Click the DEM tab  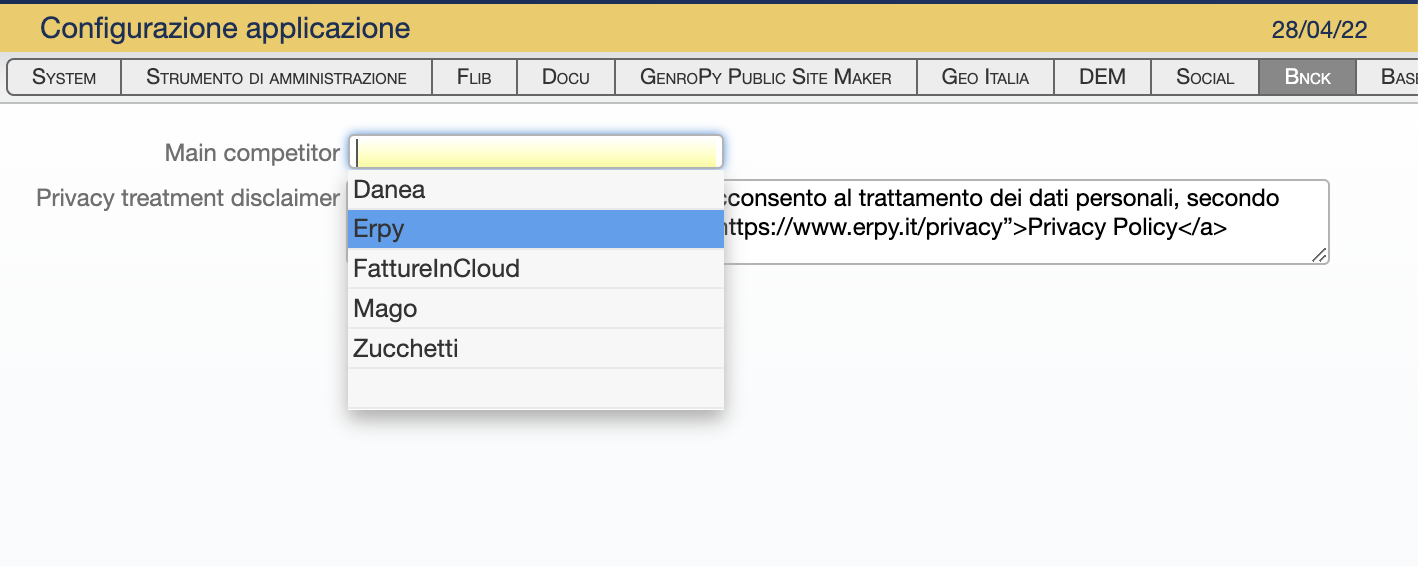coord(1102,77)
